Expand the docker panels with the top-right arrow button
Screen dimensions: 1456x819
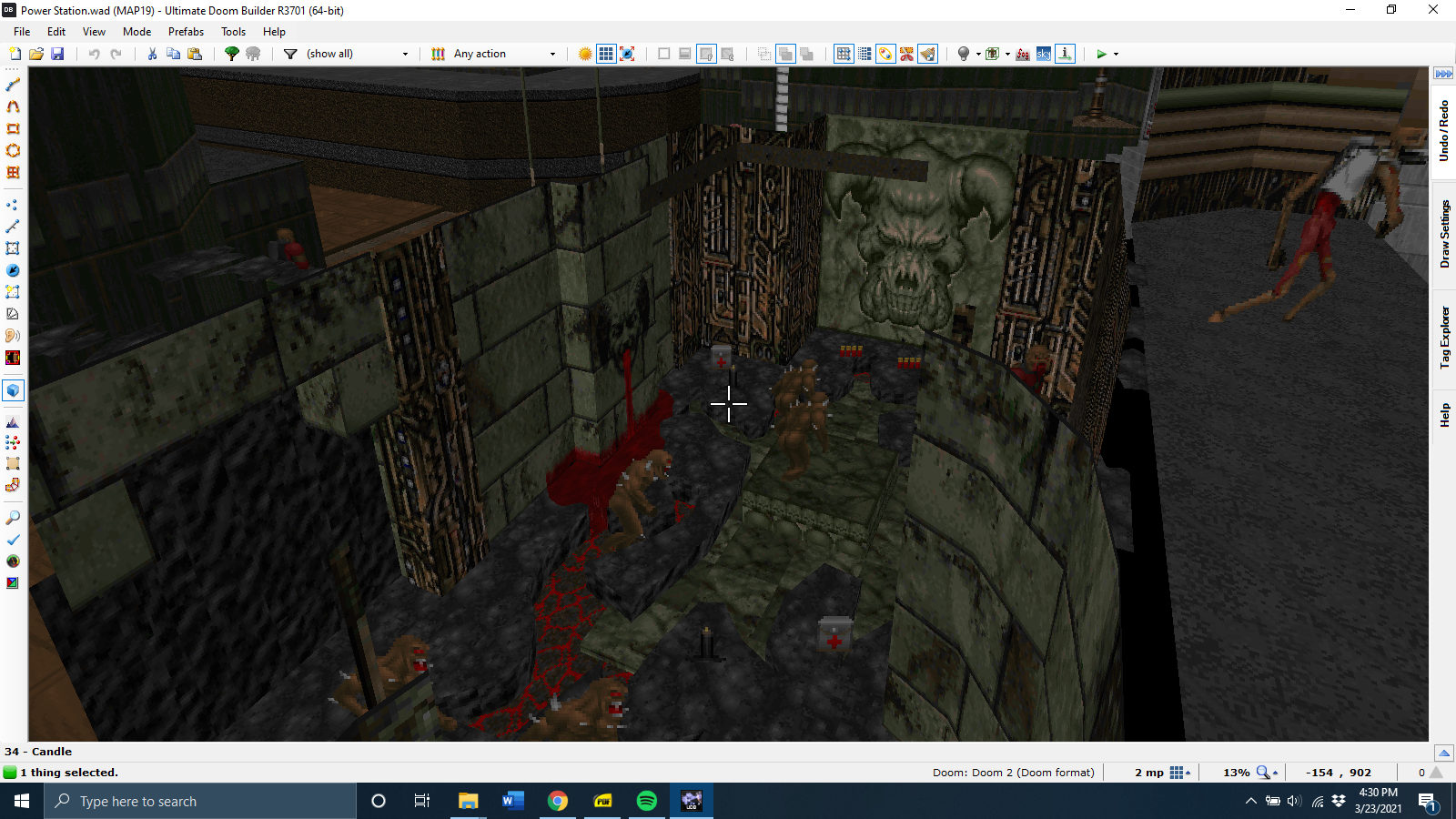[1443, 74]
